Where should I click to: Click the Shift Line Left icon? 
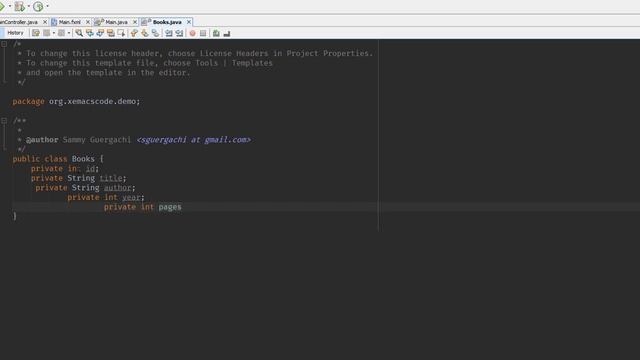pyautogui.click(x=169, y=33)
